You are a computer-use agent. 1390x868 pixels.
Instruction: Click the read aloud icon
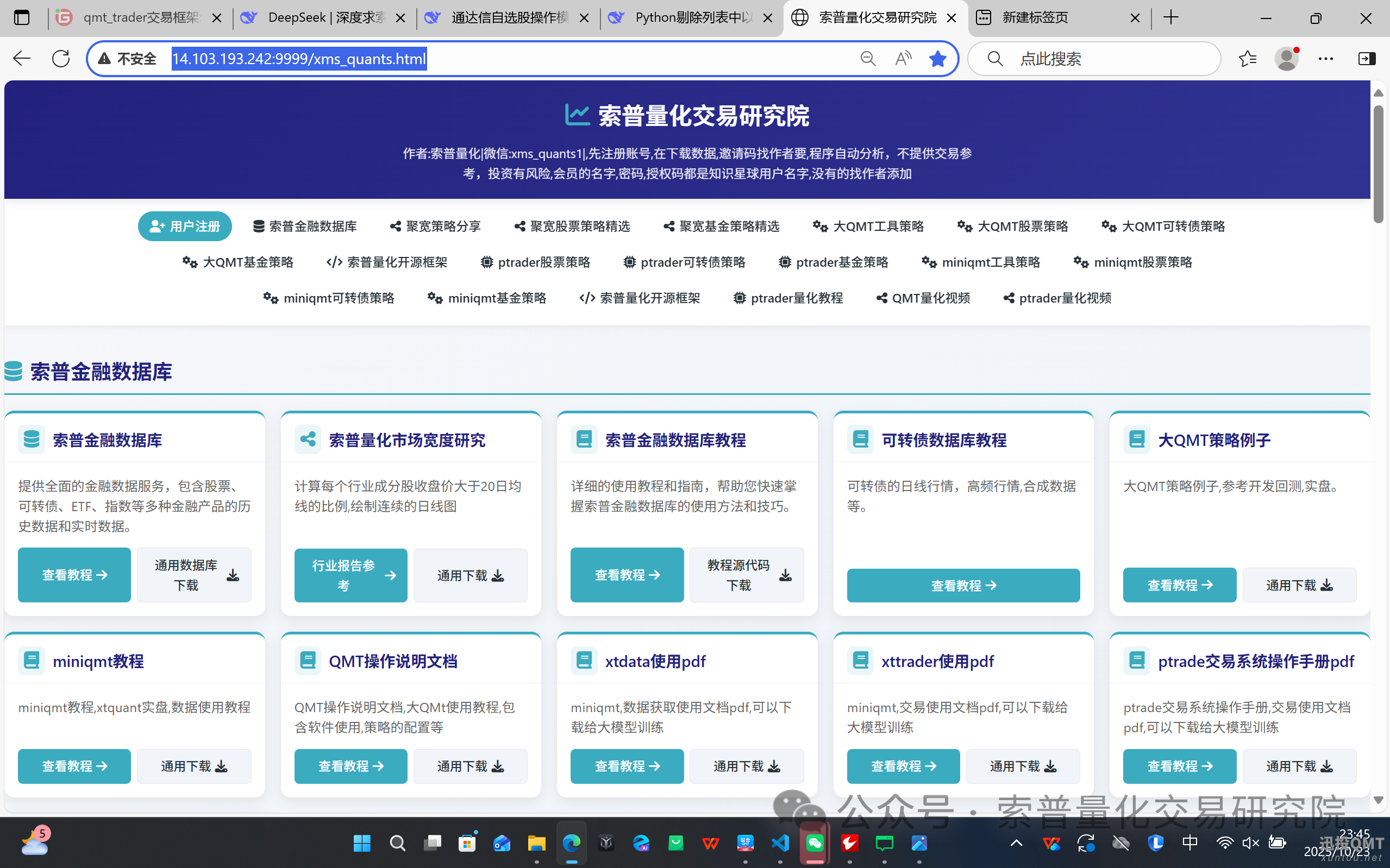pos(903,59)
